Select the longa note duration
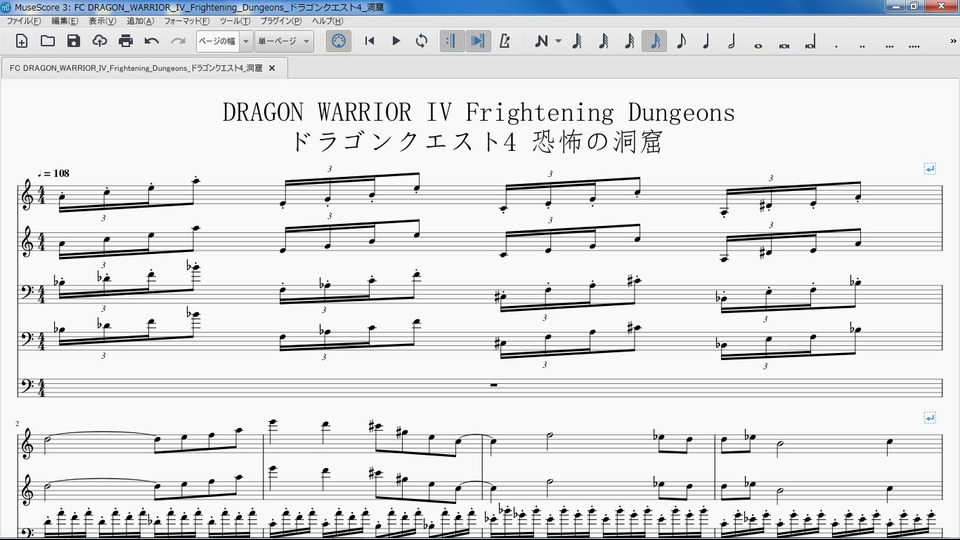The image size is (960, 540). coord(810,43)
